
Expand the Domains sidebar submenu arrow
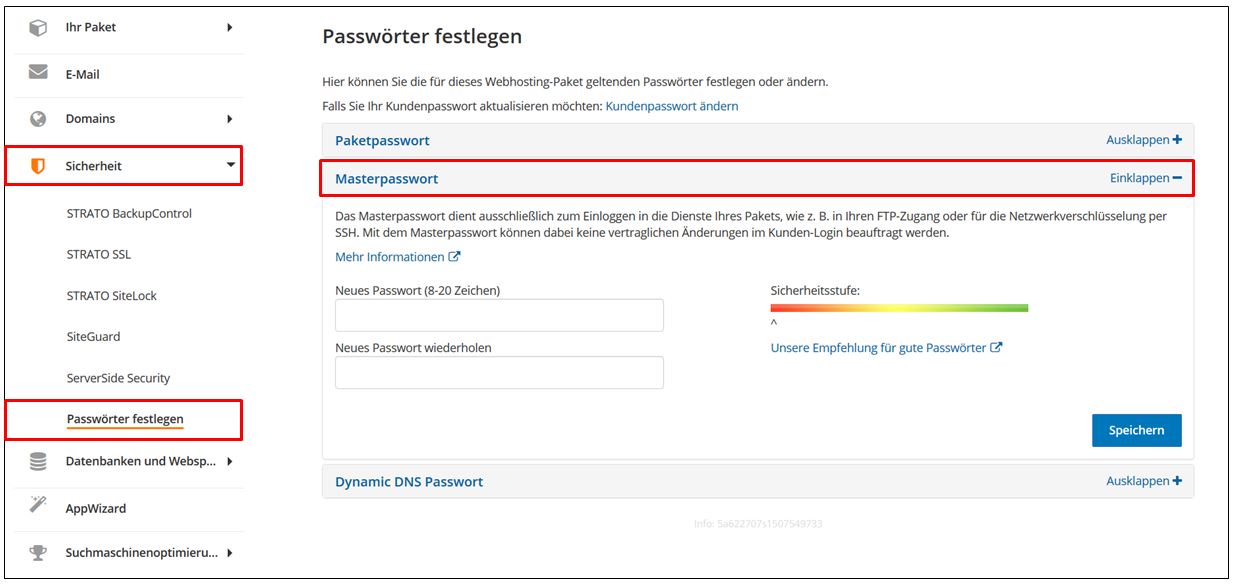tap(232, 118)
